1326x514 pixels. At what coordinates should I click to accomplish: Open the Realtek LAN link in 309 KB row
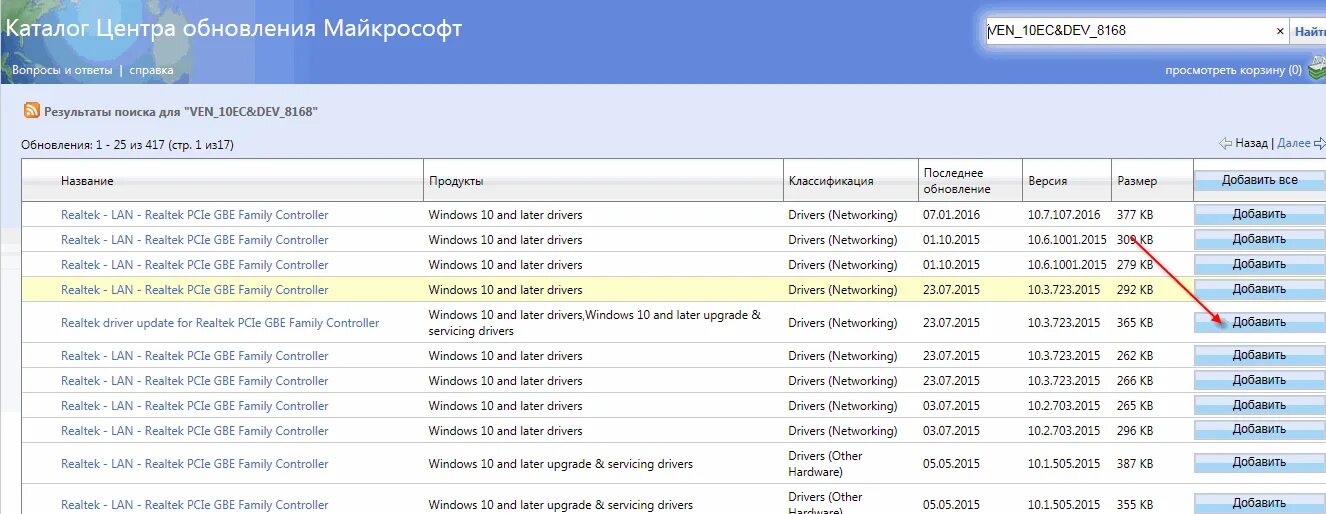click(194, 240)
